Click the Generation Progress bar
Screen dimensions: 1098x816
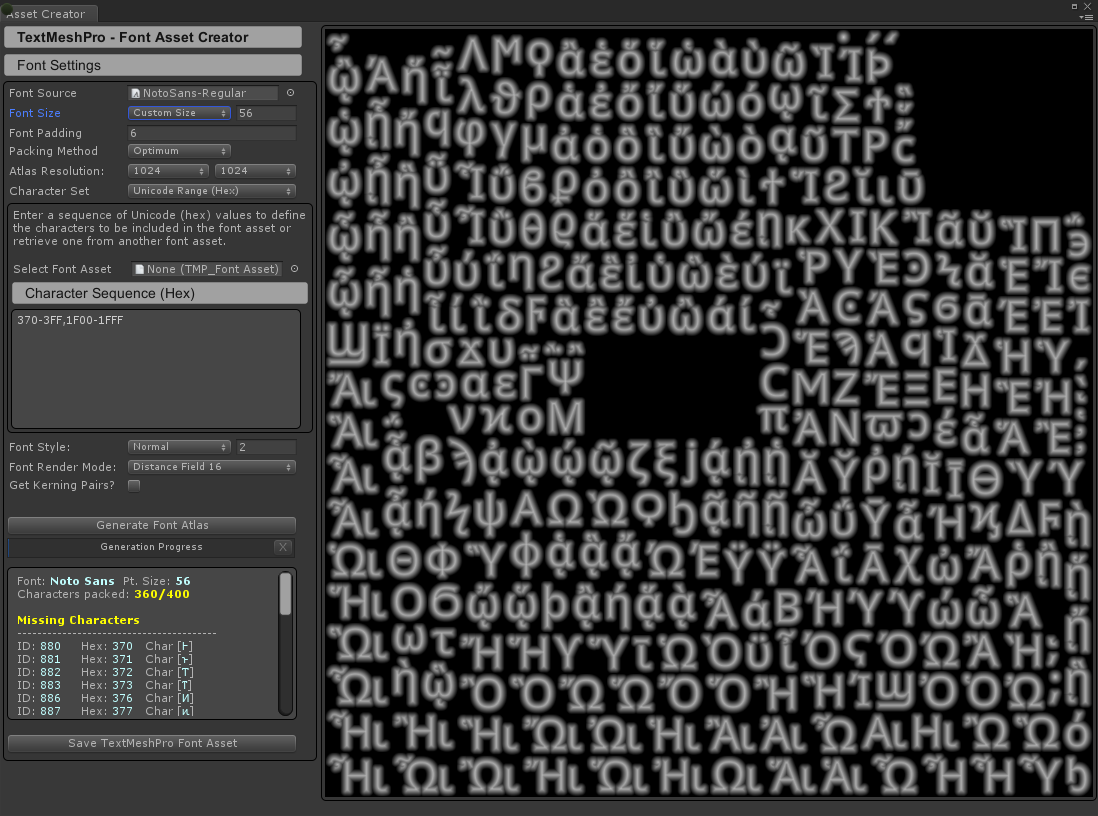tap(151, 547)
